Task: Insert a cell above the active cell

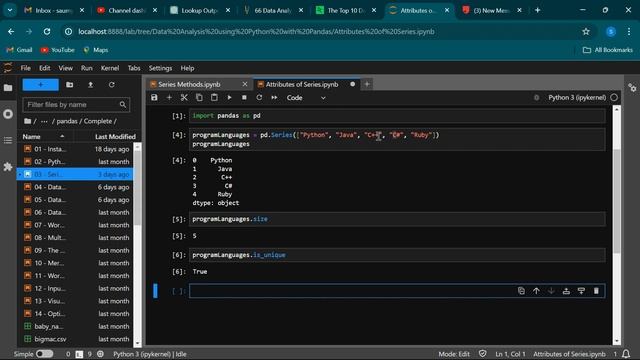Action: point(566,291)
